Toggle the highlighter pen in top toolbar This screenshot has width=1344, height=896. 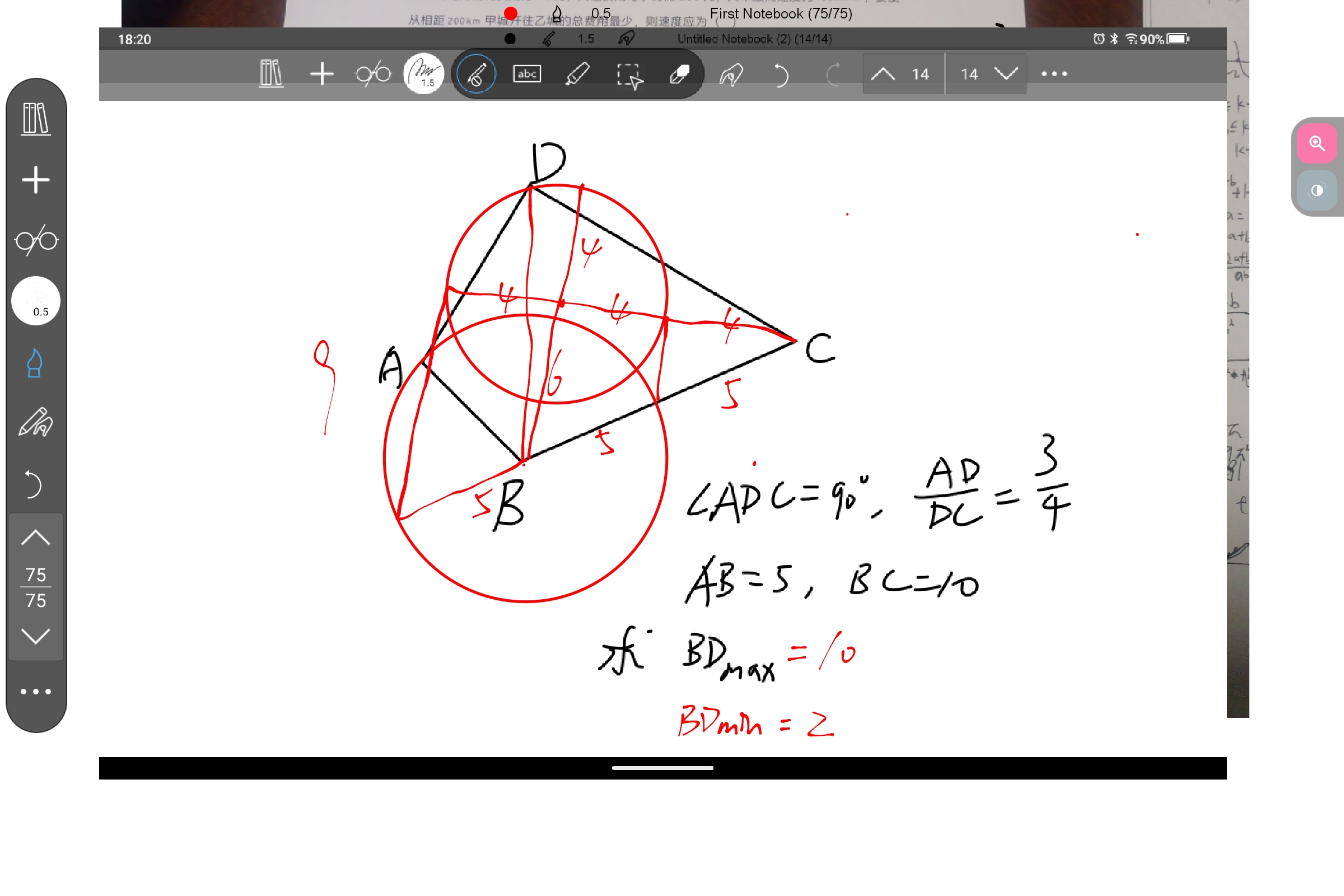[x=577, y=74]
